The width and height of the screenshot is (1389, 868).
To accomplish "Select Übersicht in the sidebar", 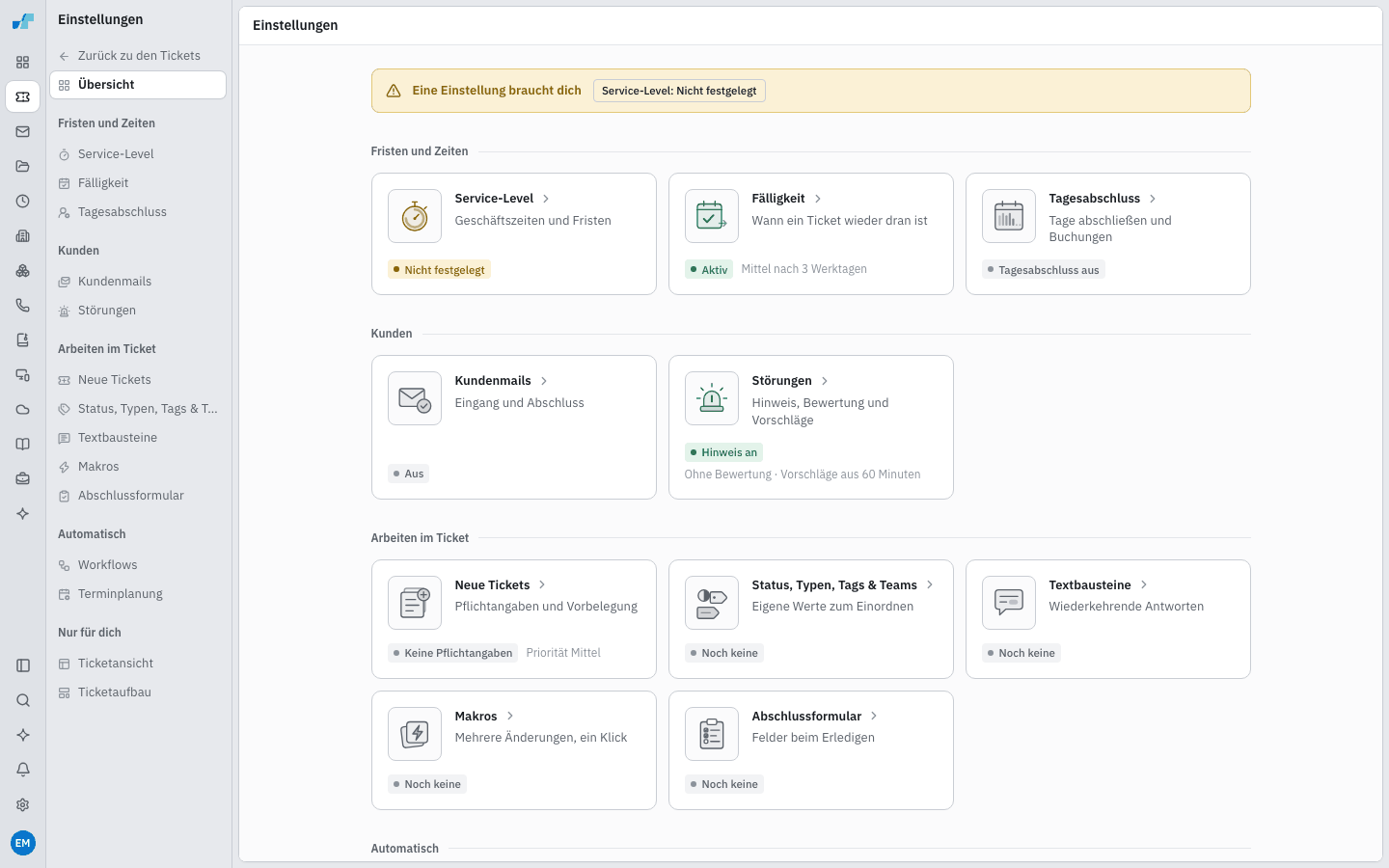I will 138,85.
